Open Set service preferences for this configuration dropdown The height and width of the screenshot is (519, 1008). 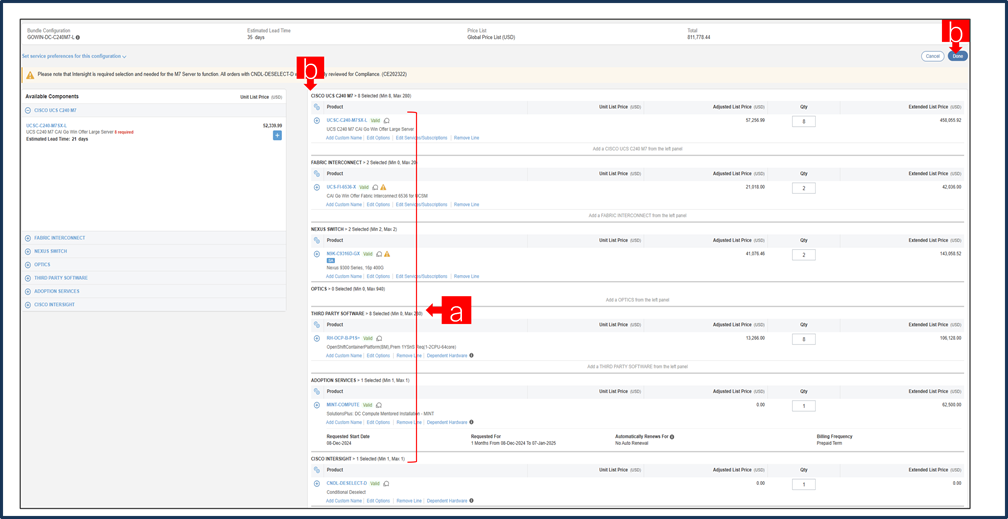tap(74, 57)
